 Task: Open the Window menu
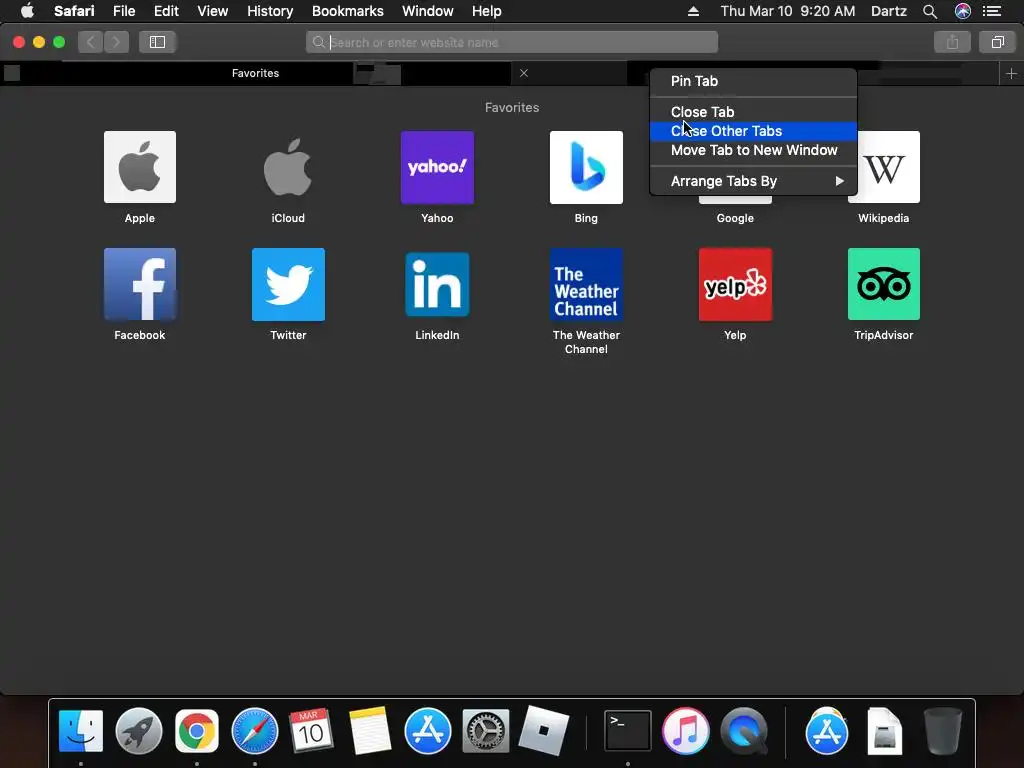click(x=428, y=11)
